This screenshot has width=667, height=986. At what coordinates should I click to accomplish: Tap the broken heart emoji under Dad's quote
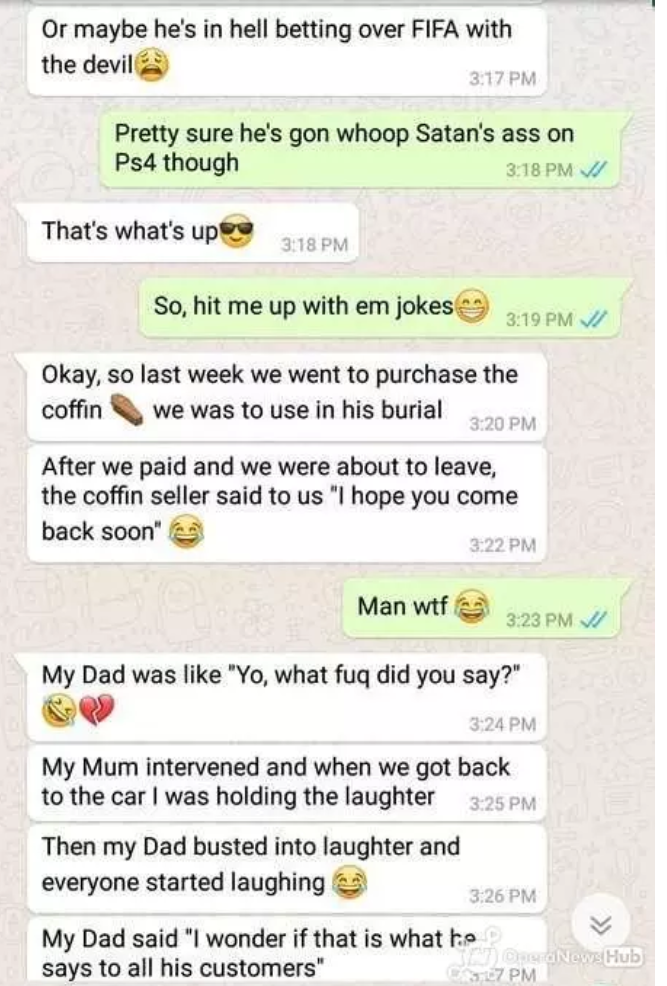96,709
